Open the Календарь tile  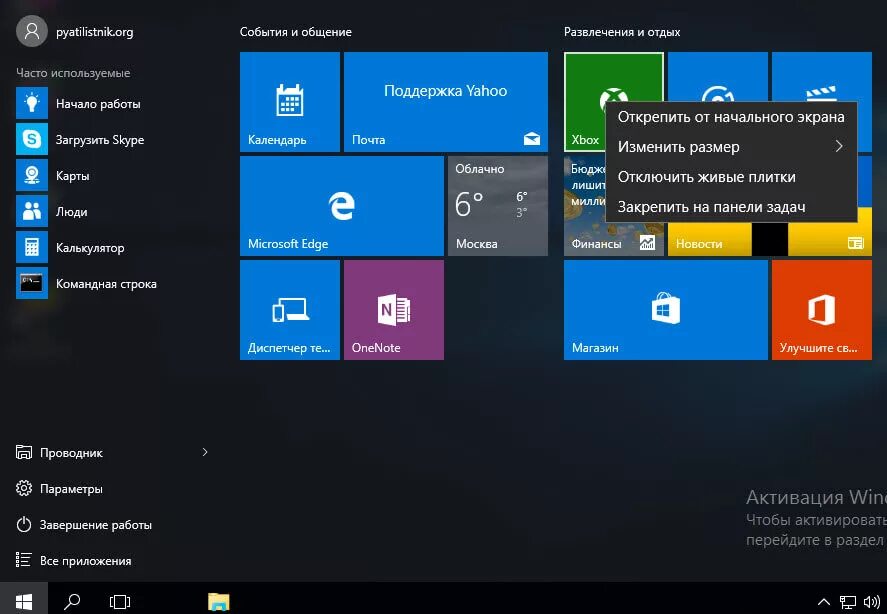[290, 102]
